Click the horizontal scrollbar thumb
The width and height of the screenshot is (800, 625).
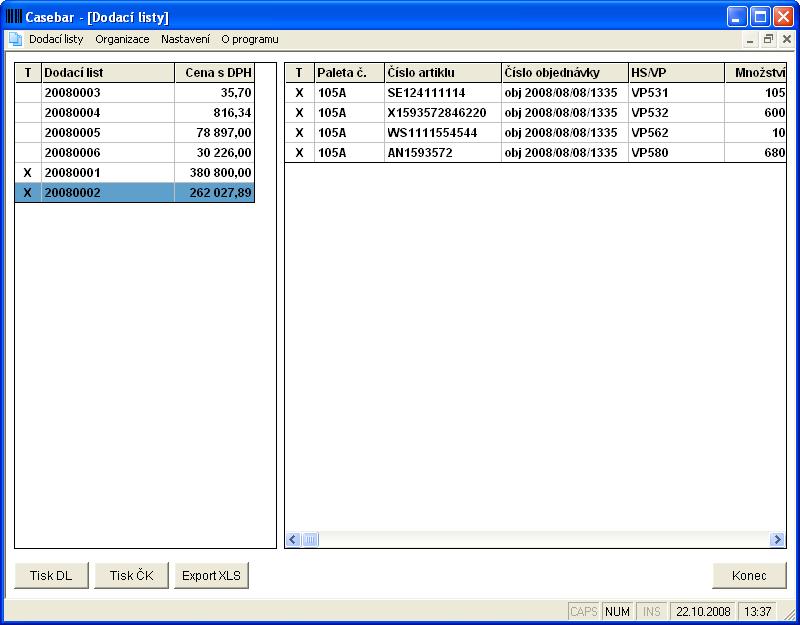(310, 539)
